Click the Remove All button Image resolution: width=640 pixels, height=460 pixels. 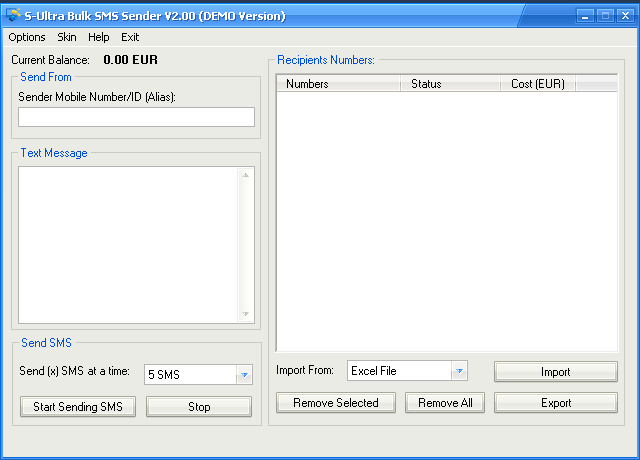445,403
